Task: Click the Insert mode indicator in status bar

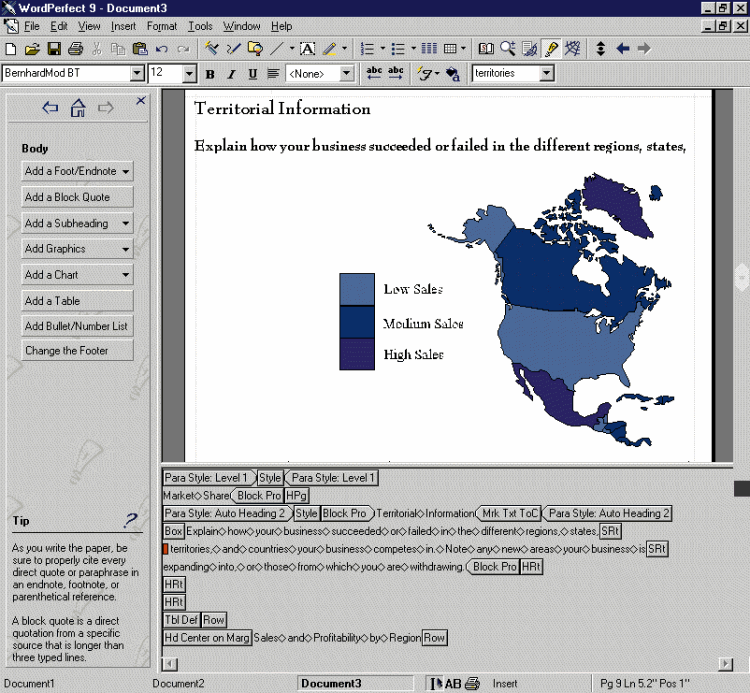Action: pos(505,684)
